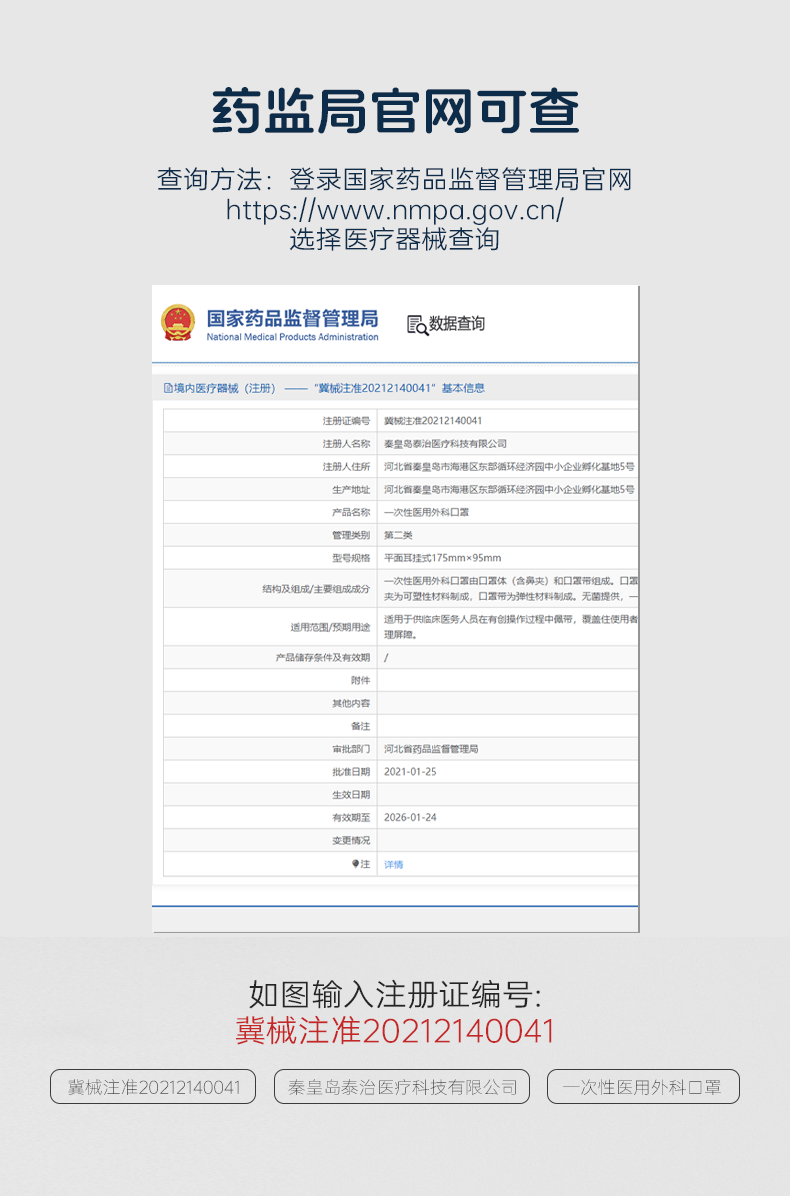Open the https://www.nmpa.gov.cn/ URL text
The height and width of the screenshot is (1196, 790).
coord(395,210)
